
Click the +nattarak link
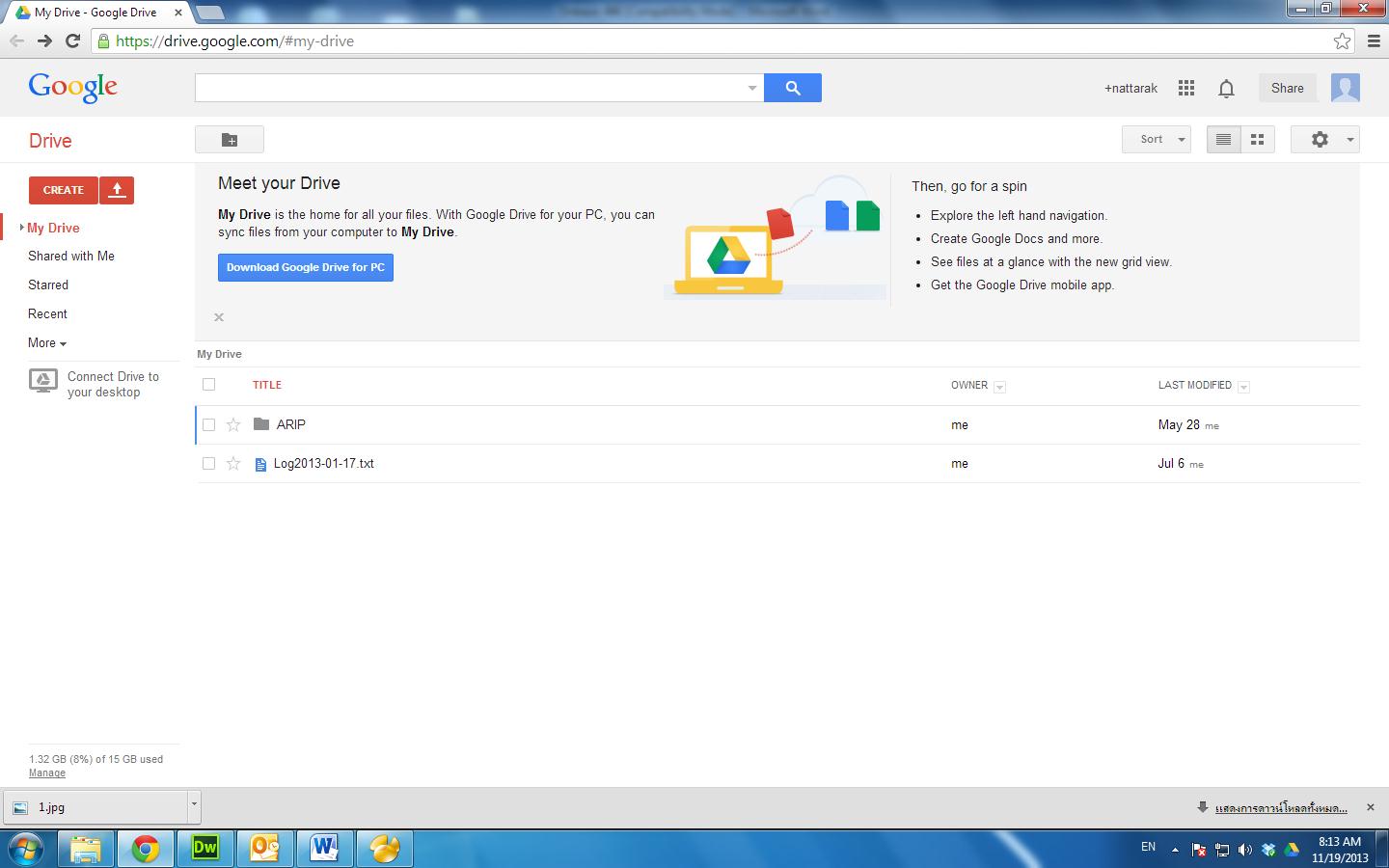(1130, 88)
